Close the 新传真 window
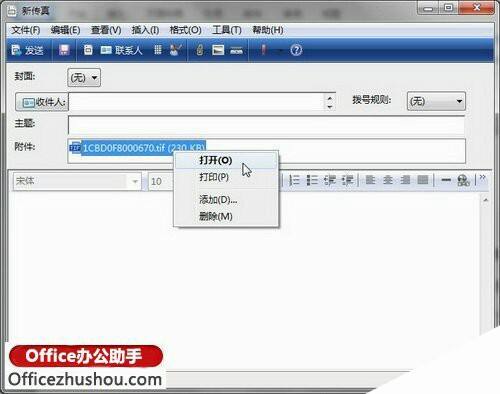500x394 pixels. coord(477,8)
